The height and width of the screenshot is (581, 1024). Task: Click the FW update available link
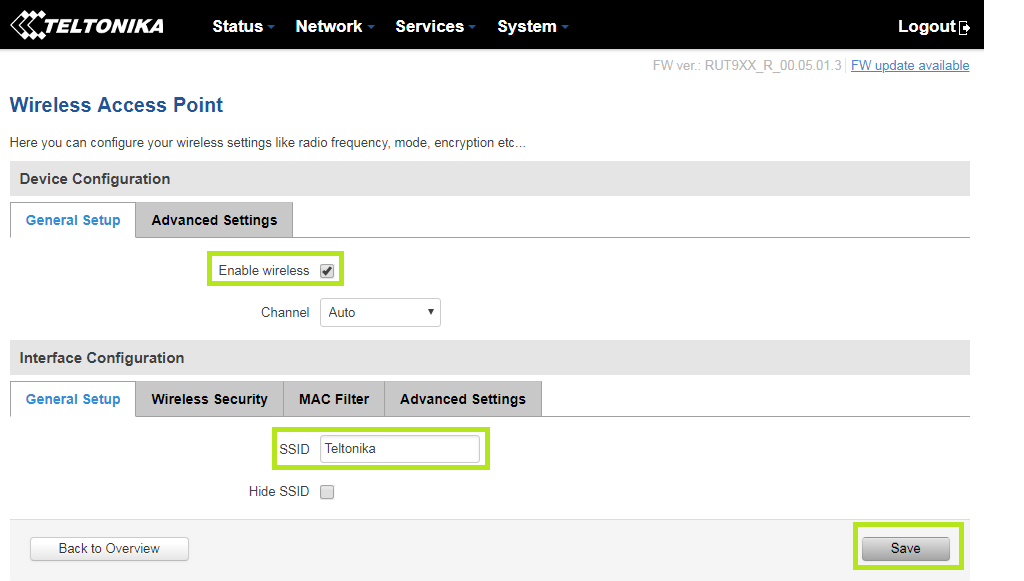click(909, 66)
